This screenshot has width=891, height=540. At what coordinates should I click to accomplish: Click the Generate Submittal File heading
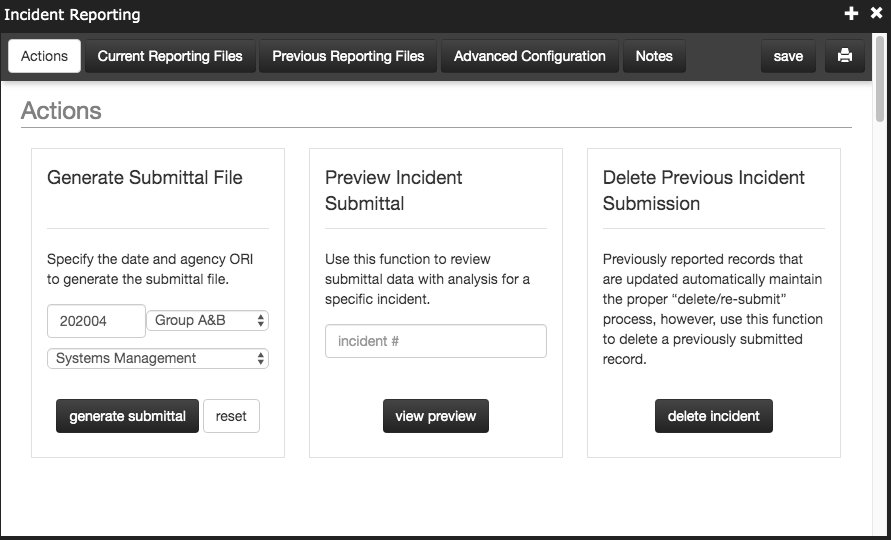click(145, 178)
